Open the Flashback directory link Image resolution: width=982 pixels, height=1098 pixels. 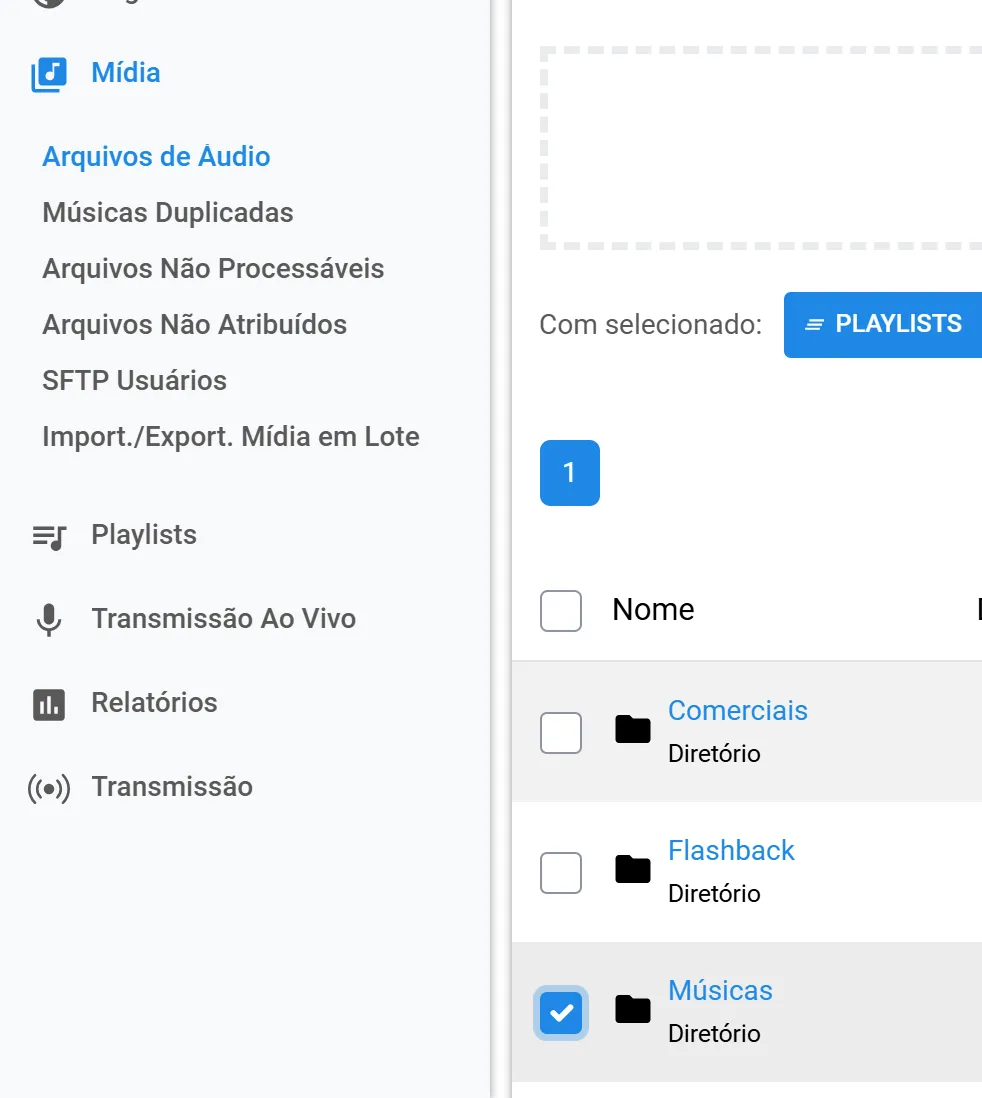coord(731,850)
